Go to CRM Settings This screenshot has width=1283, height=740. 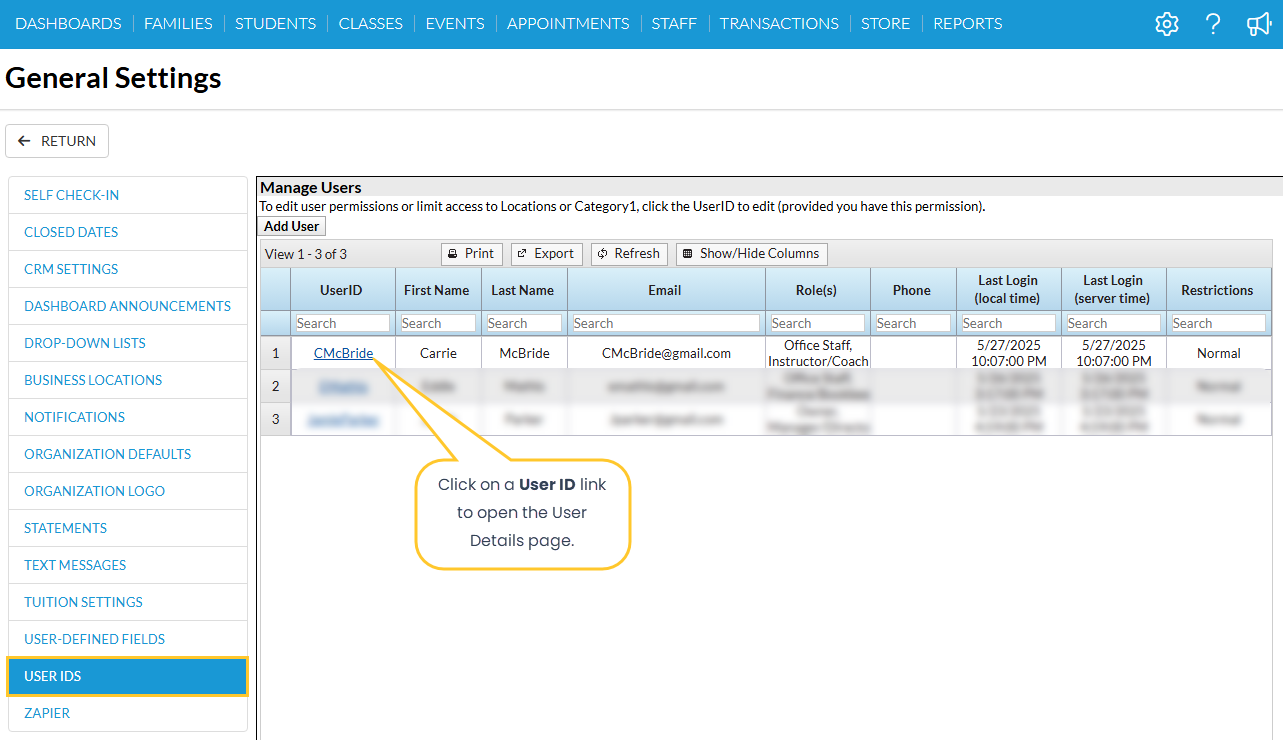coord(128,269)
